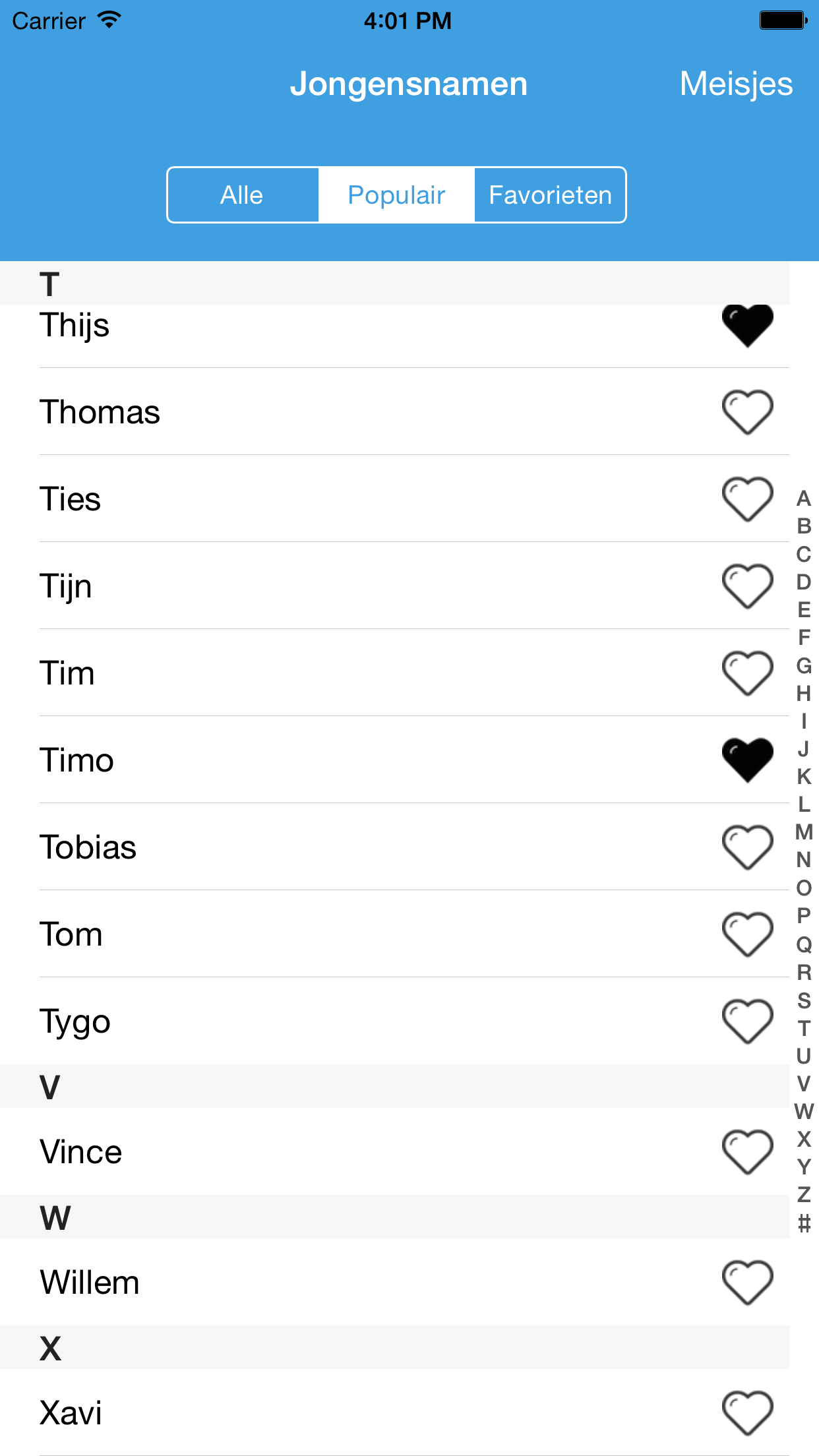Add Tobias to favorites with heart
819x1456 pixels.
(x=747, y=847)
